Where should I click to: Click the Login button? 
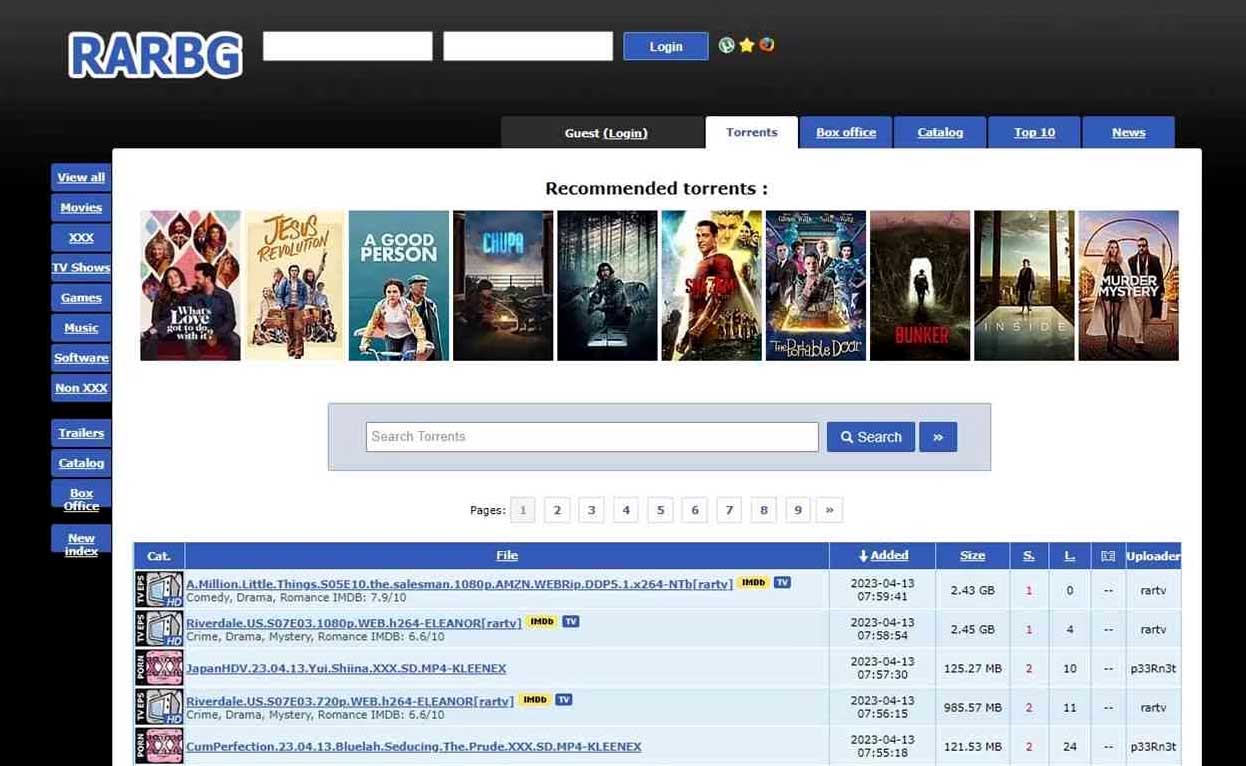coord(666,46)
